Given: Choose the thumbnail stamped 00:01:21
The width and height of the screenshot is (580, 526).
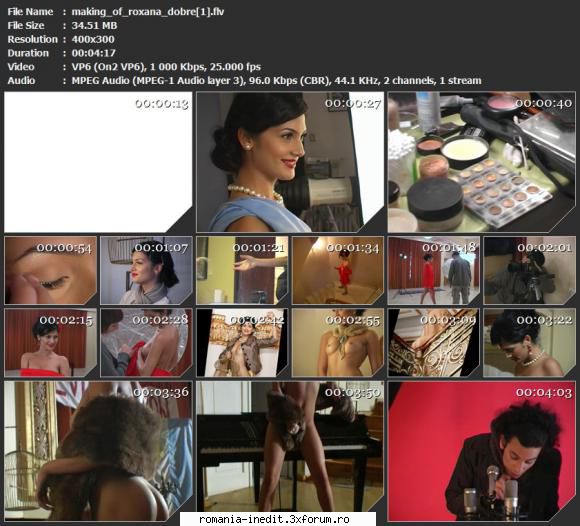Looking at the screenshot, I should 242,270.
